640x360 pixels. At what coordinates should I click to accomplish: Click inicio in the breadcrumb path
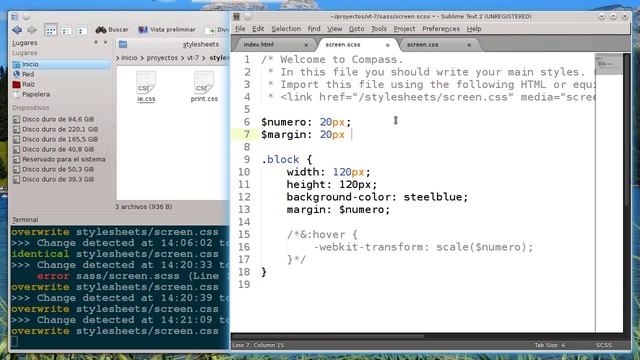point(129,58)
